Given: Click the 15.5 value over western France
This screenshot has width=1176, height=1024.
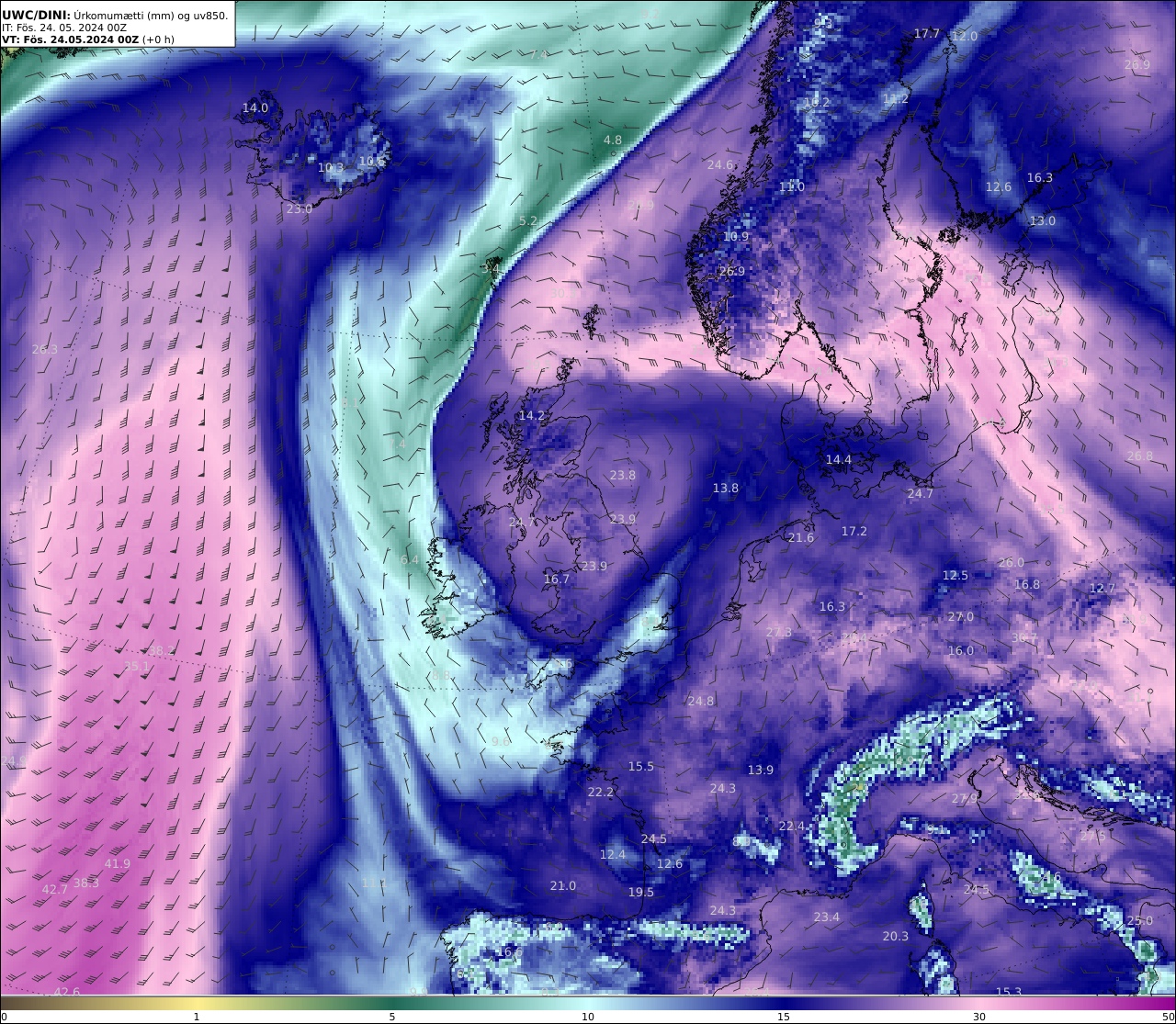Looking at the screenshot, I should click(640, 766).
